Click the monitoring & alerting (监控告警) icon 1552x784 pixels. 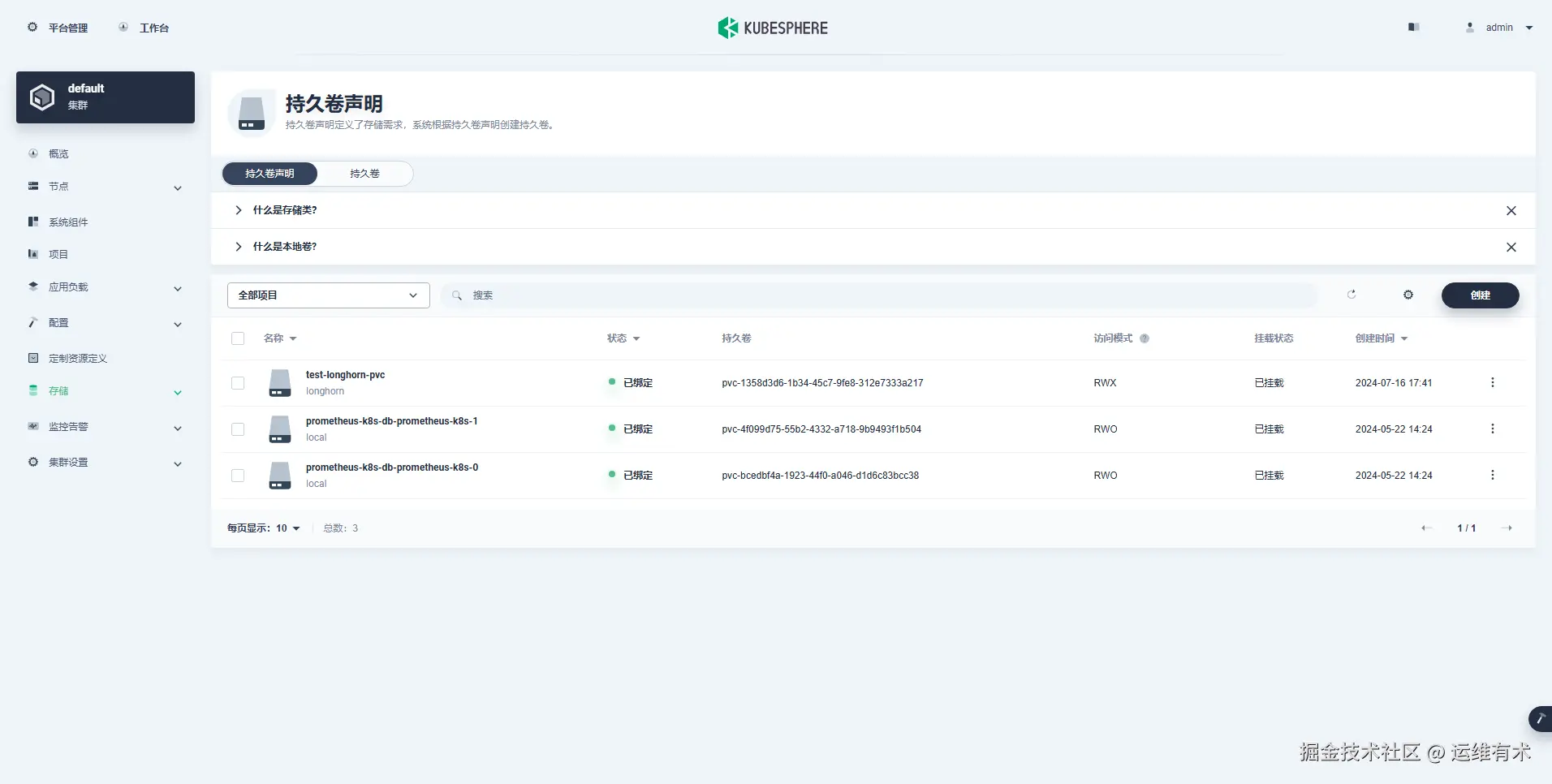click(33, 426)
